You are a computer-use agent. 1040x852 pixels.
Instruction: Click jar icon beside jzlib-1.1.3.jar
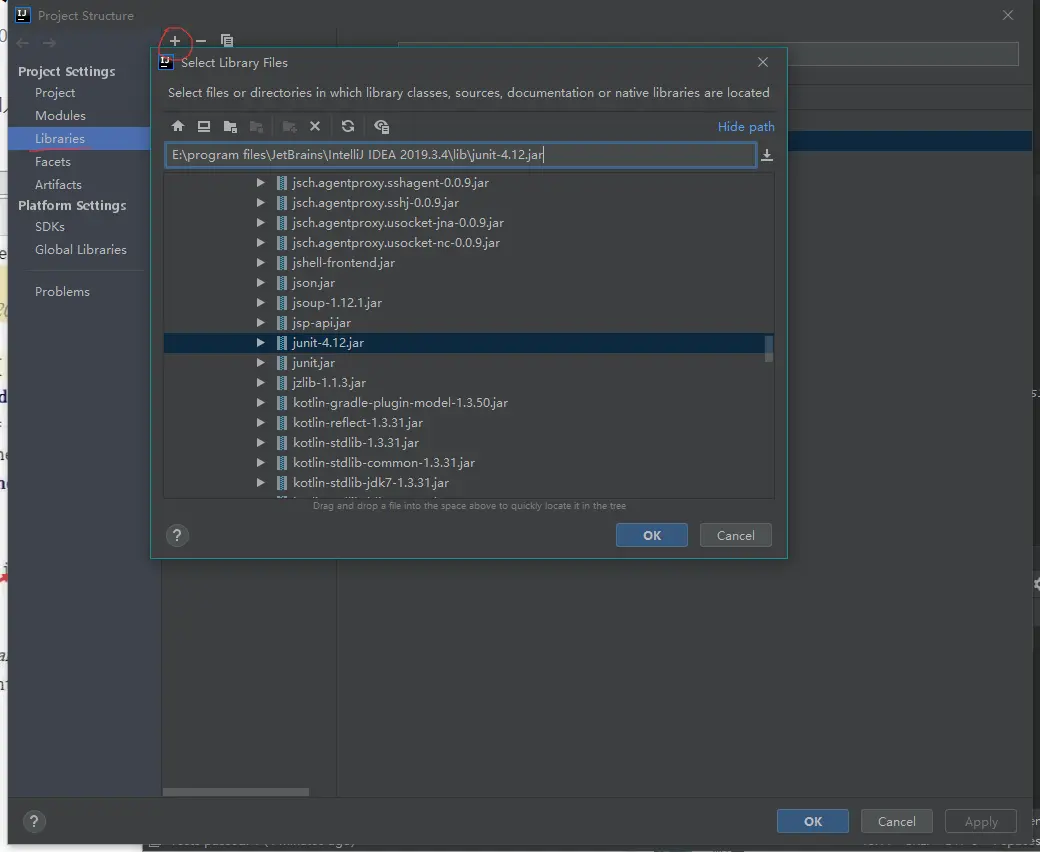point(282,383)
